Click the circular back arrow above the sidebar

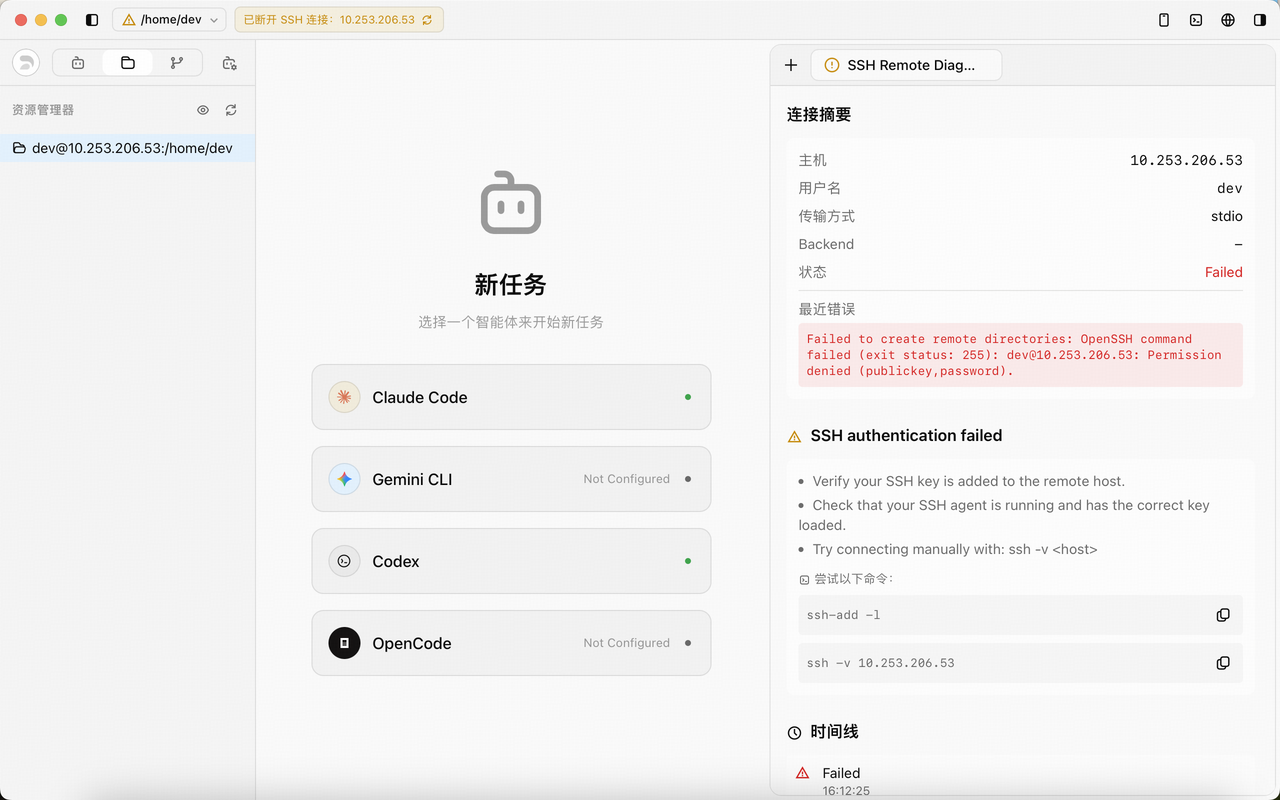coord(25,62)
